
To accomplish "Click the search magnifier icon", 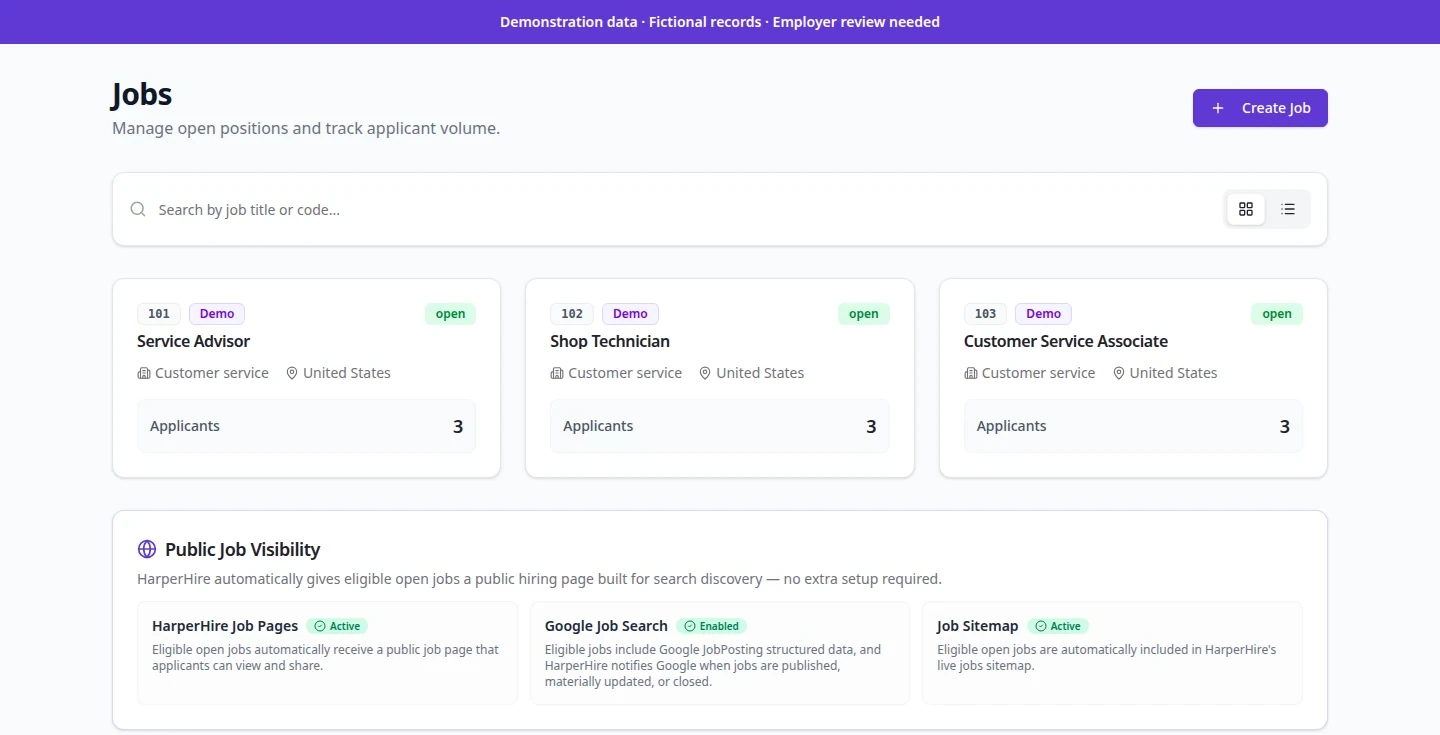I will pyautogui.click(x=138, y=209).
